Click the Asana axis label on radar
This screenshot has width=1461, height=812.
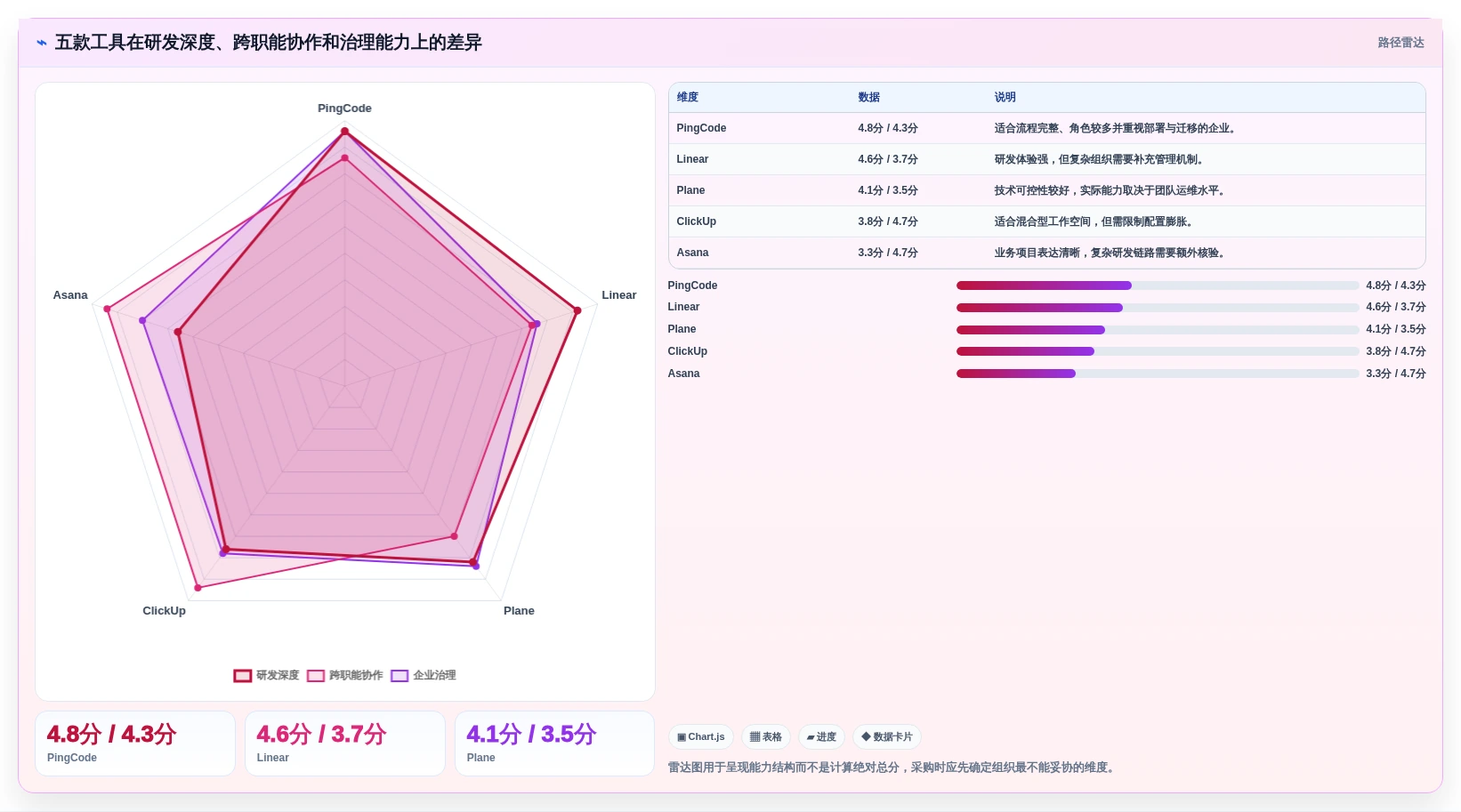coord(70,295)
